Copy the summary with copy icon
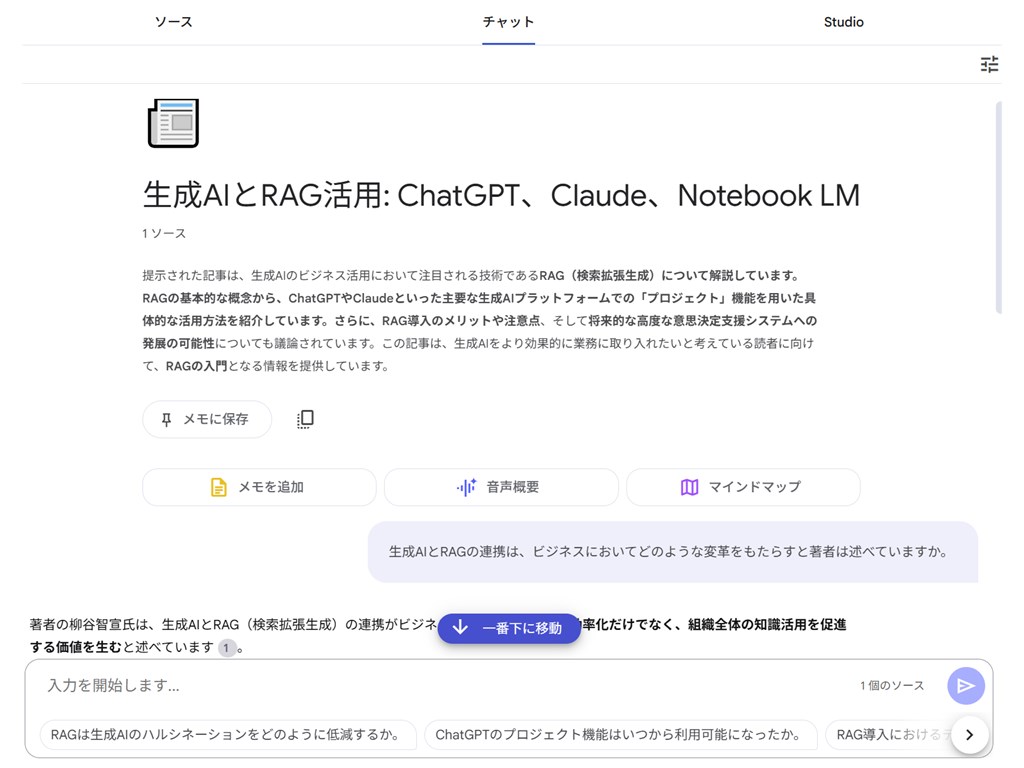 point(305,419)
